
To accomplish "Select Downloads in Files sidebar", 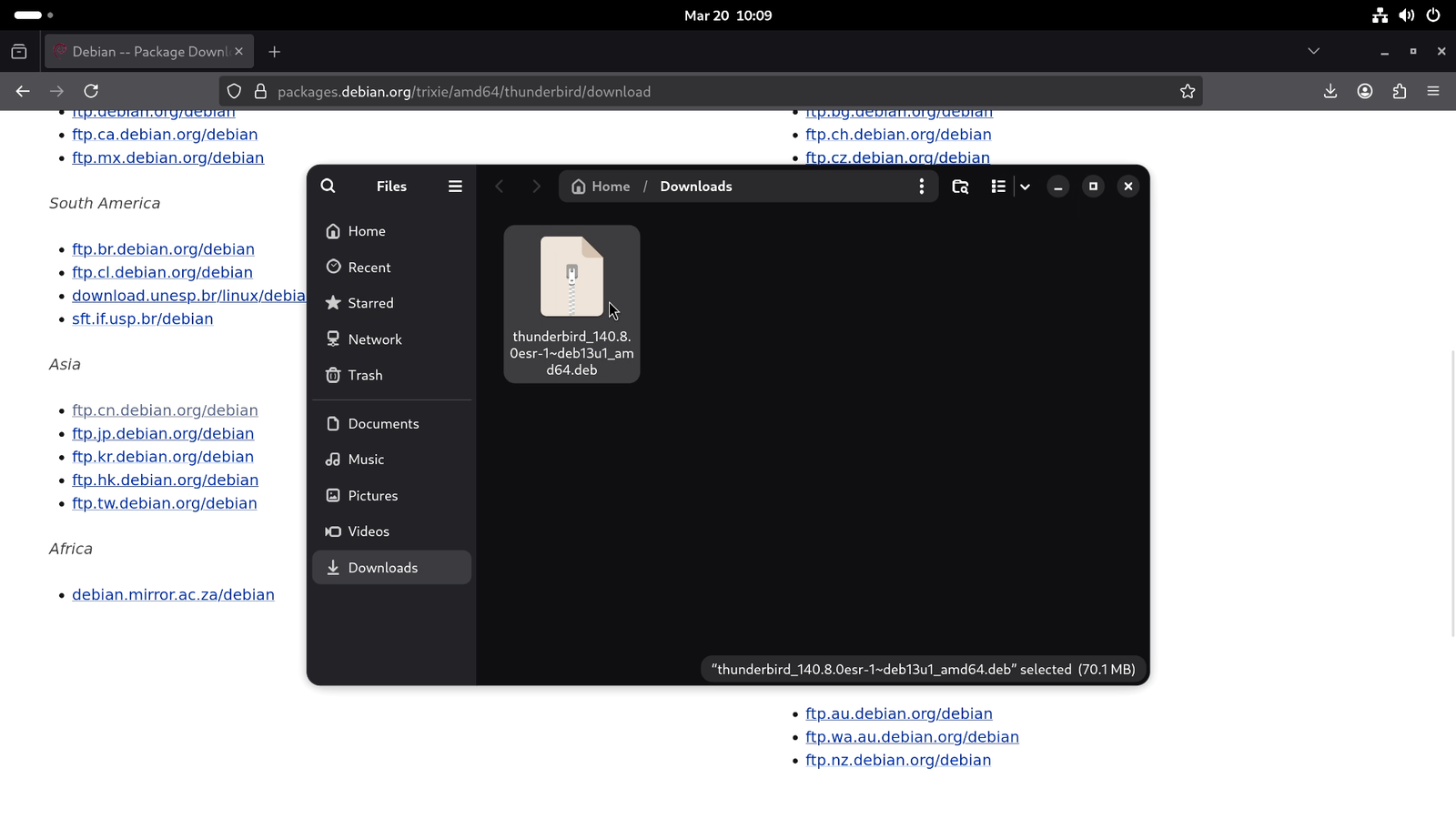I will tap(392, 567).
